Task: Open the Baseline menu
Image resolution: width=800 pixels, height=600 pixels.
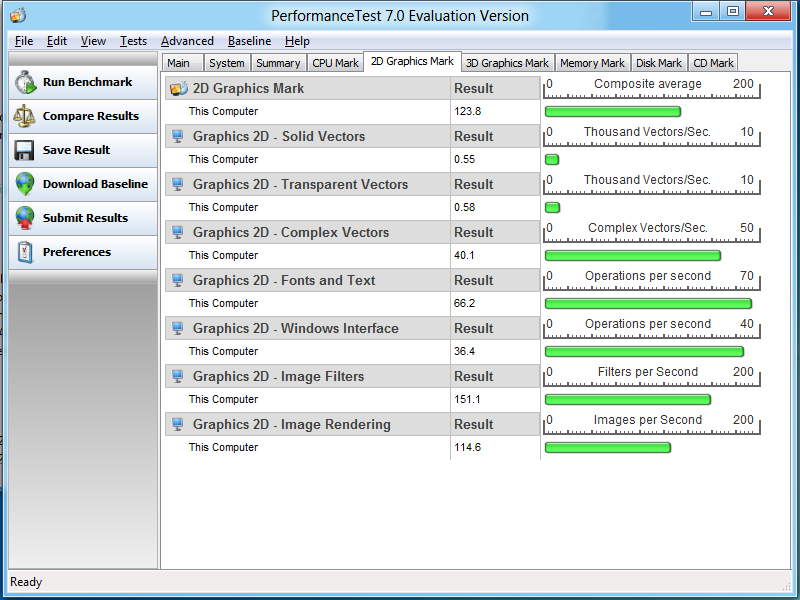Action: pyautogui.click(x=249, y=41)
